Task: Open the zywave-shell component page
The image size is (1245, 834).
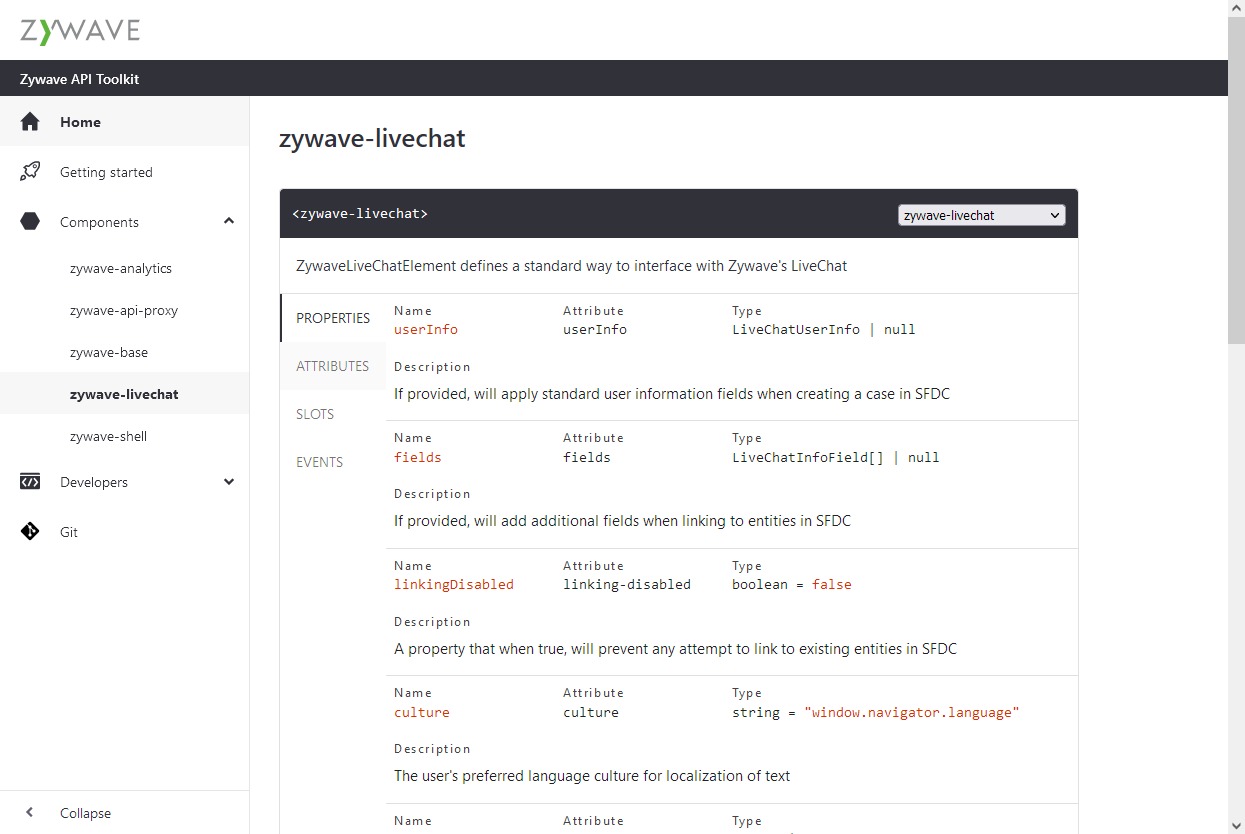Action: pyautogui.click(x=125, y=436)
